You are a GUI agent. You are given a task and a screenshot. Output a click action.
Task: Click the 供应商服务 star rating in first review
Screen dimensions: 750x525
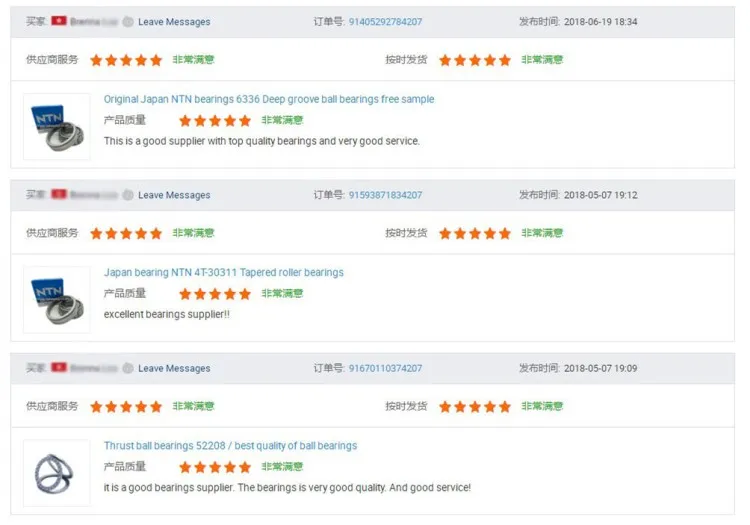click(126, 60)
